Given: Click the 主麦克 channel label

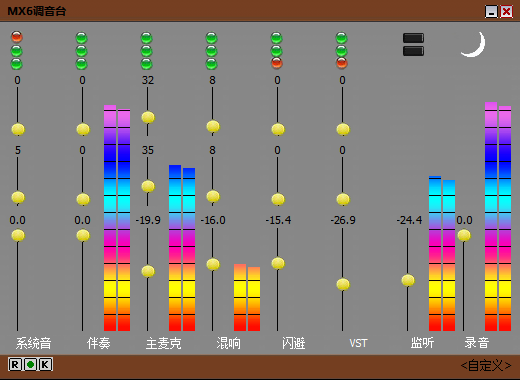Looking at the screenshot, I should tap(163, 343).
